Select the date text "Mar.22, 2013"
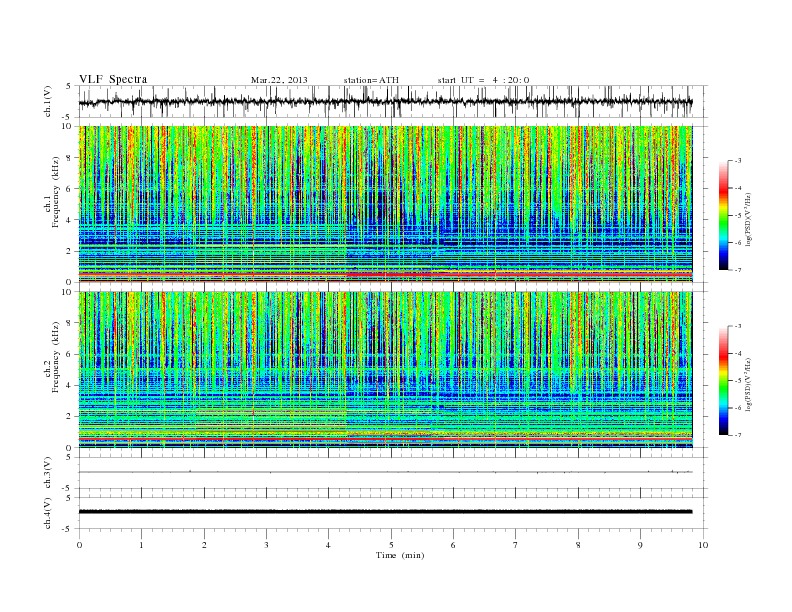Viewport: 792px width, 612px height. pyautogui.click(x=279, y=80)
